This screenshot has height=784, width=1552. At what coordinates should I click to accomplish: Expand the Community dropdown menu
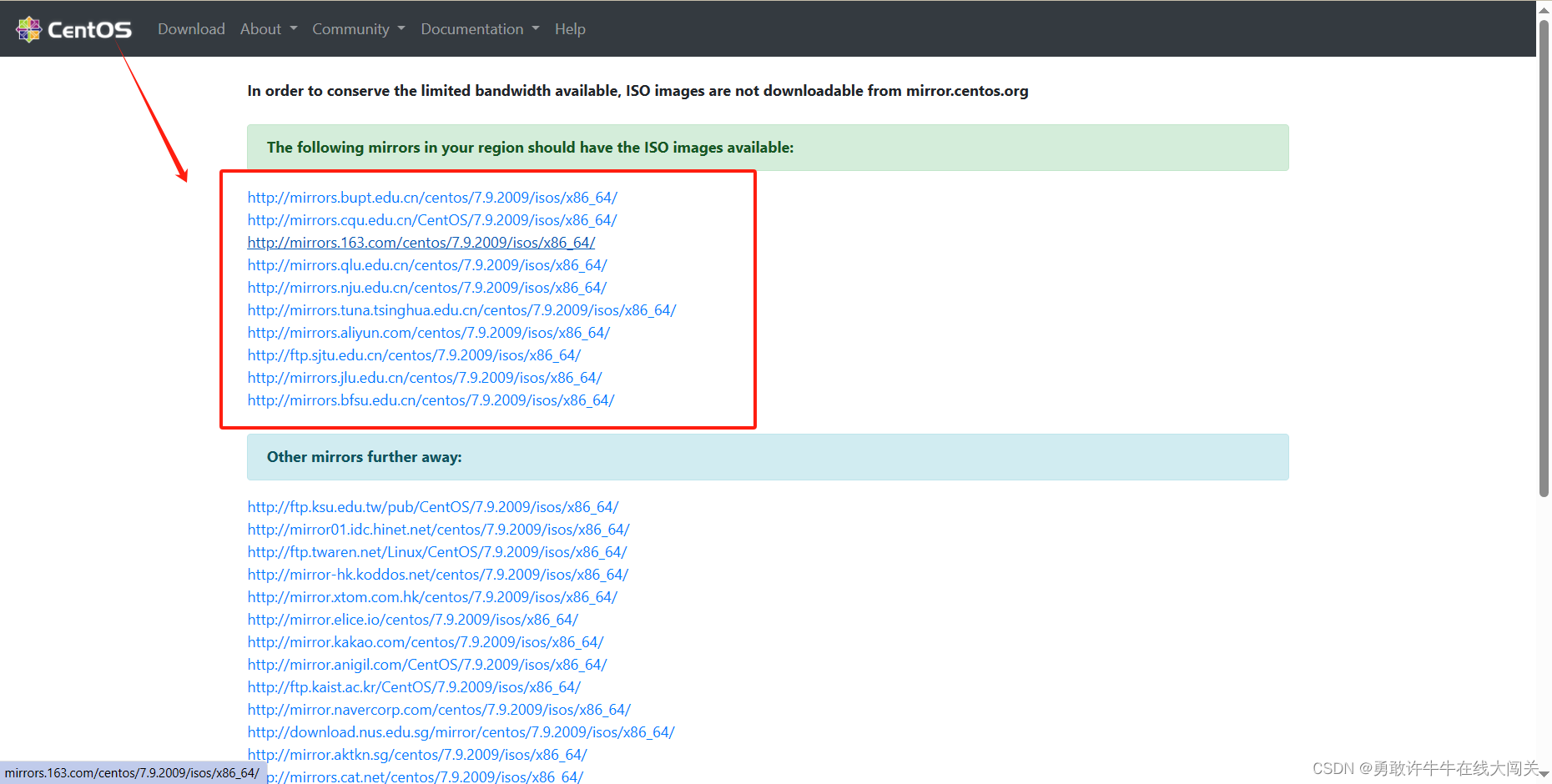[358, 29]
